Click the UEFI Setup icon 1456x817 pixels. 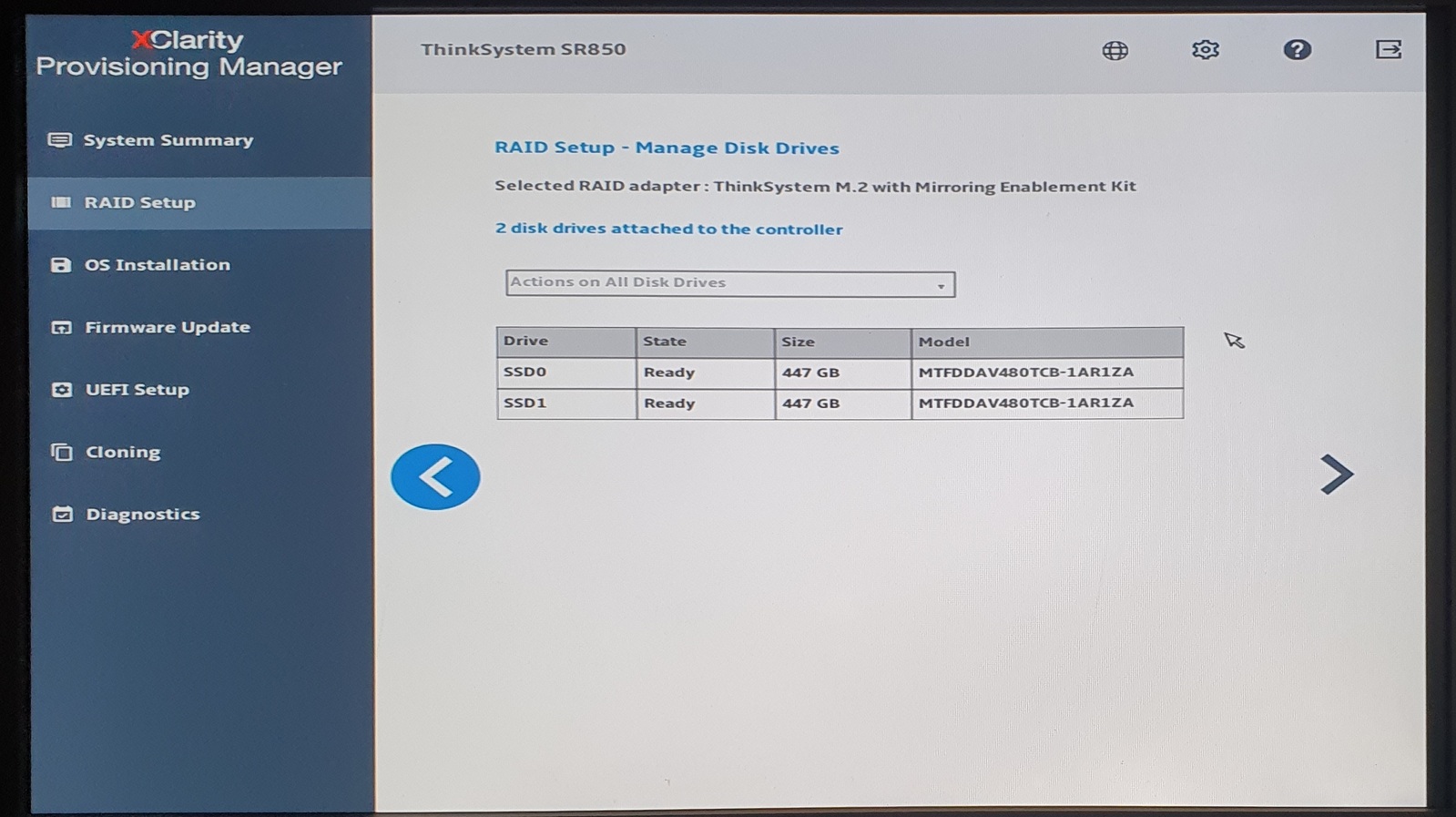click(x=61, y=390)
